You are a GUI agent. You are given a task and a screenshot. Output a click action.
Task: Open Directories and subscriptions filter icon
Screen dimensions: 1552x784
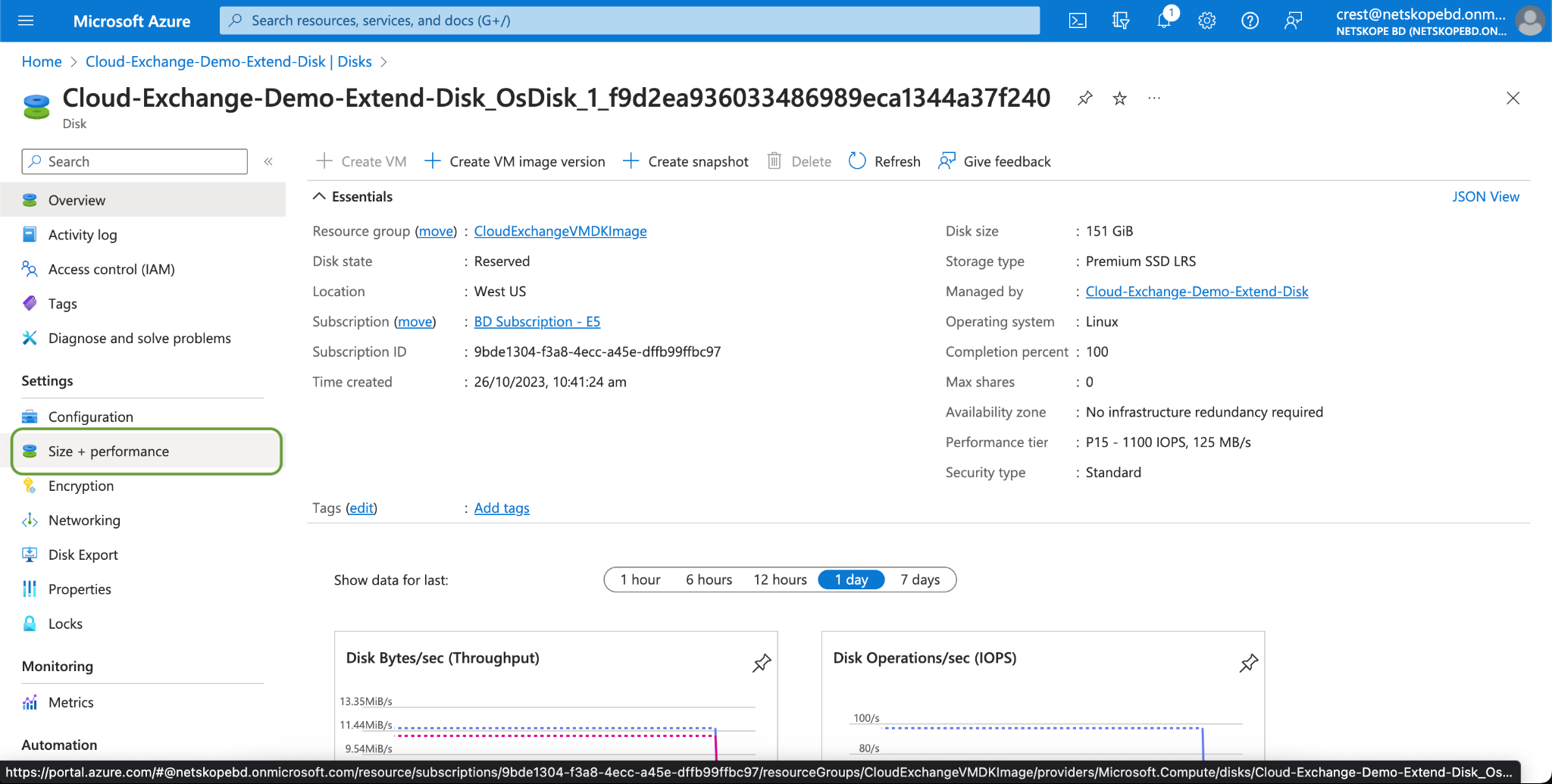[x=1121, y=20]
